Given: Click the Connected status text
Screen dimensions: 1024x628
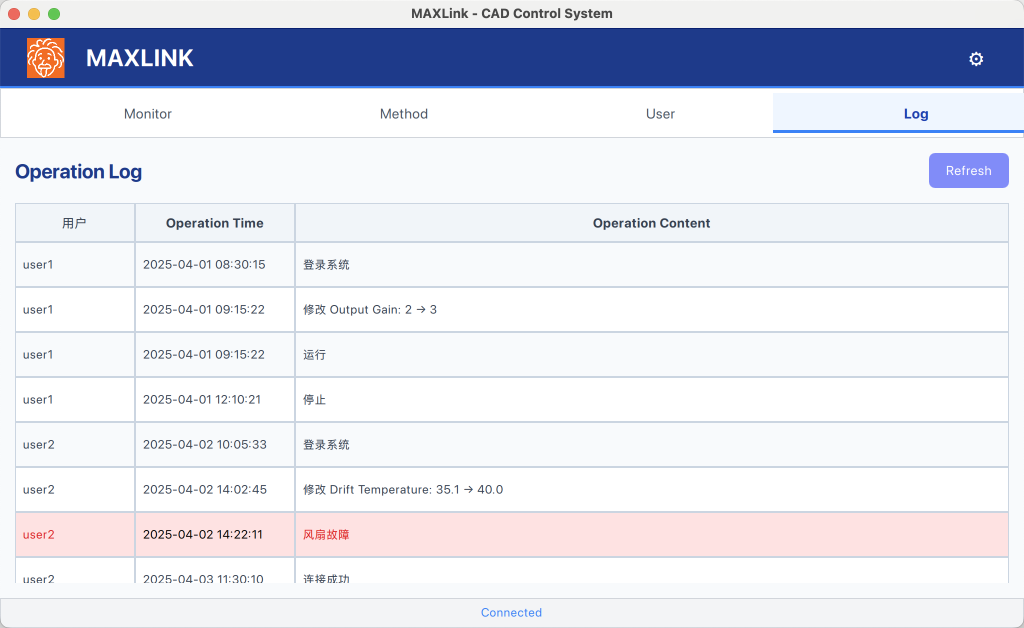Looking at the screenshot, I should click(511, 613).
